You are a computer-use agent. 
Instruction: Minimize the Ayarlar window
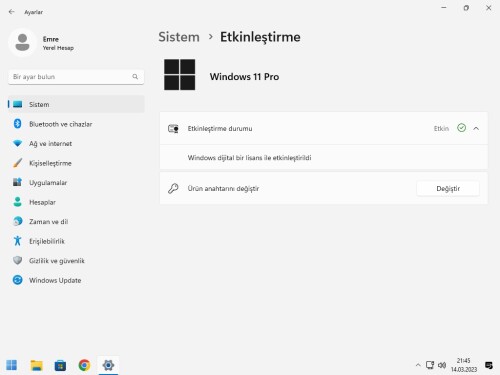click(x=444, y=8)
